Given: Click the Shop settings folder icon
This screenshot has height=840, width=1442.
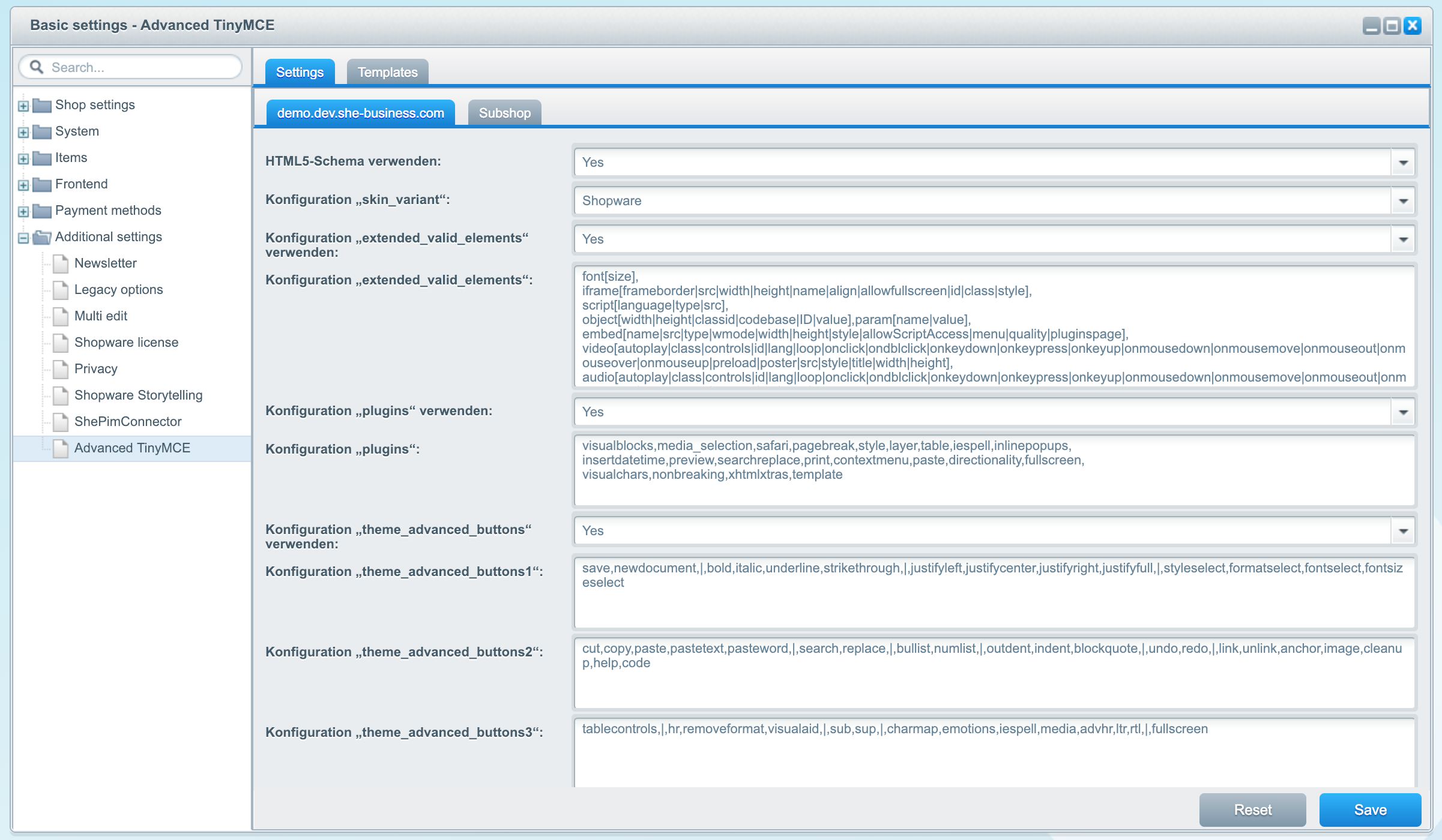Looking at the screenshot, I should pos(41,106).
